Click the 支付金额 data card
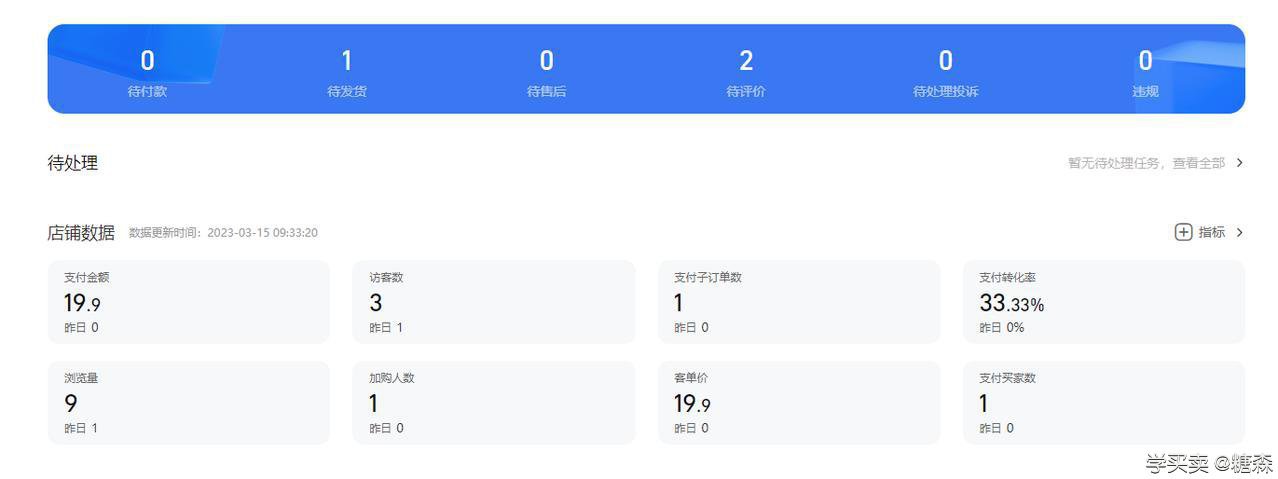Screen dimensions: 1278x479 tap(189, 302)
